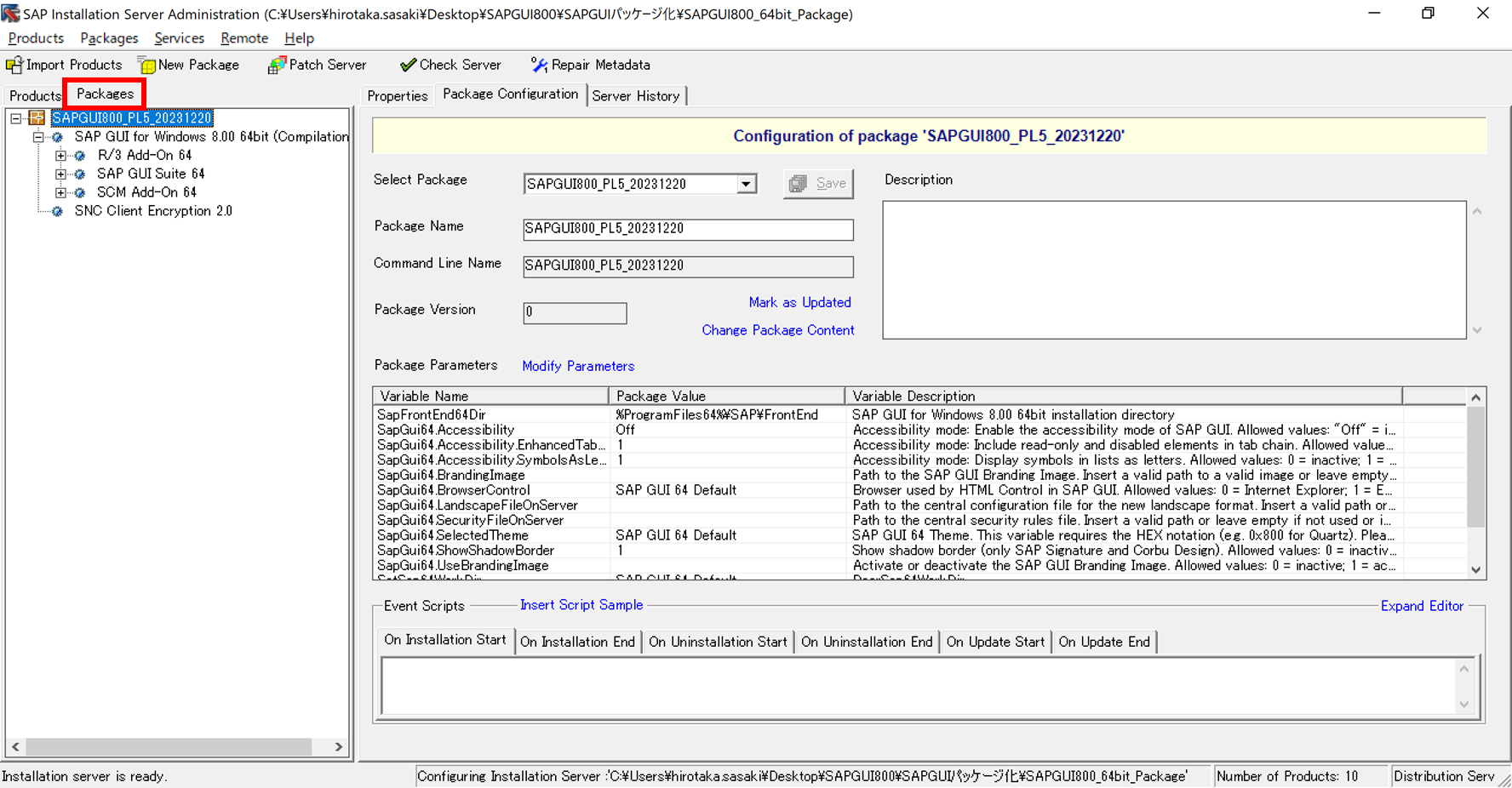Click the Import Products toolbar icon
The width and height of the screenshot is (1512, 788).
14,65
